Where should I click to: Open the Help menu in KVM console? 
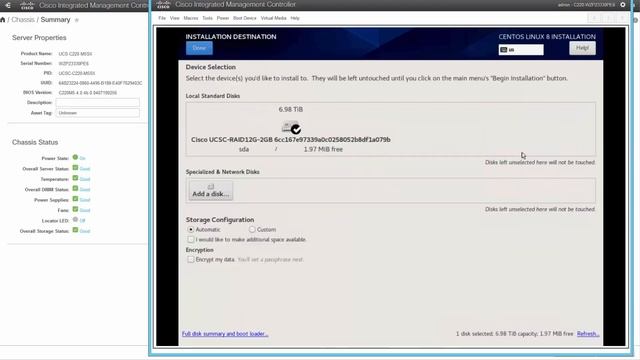click(295, 18)
